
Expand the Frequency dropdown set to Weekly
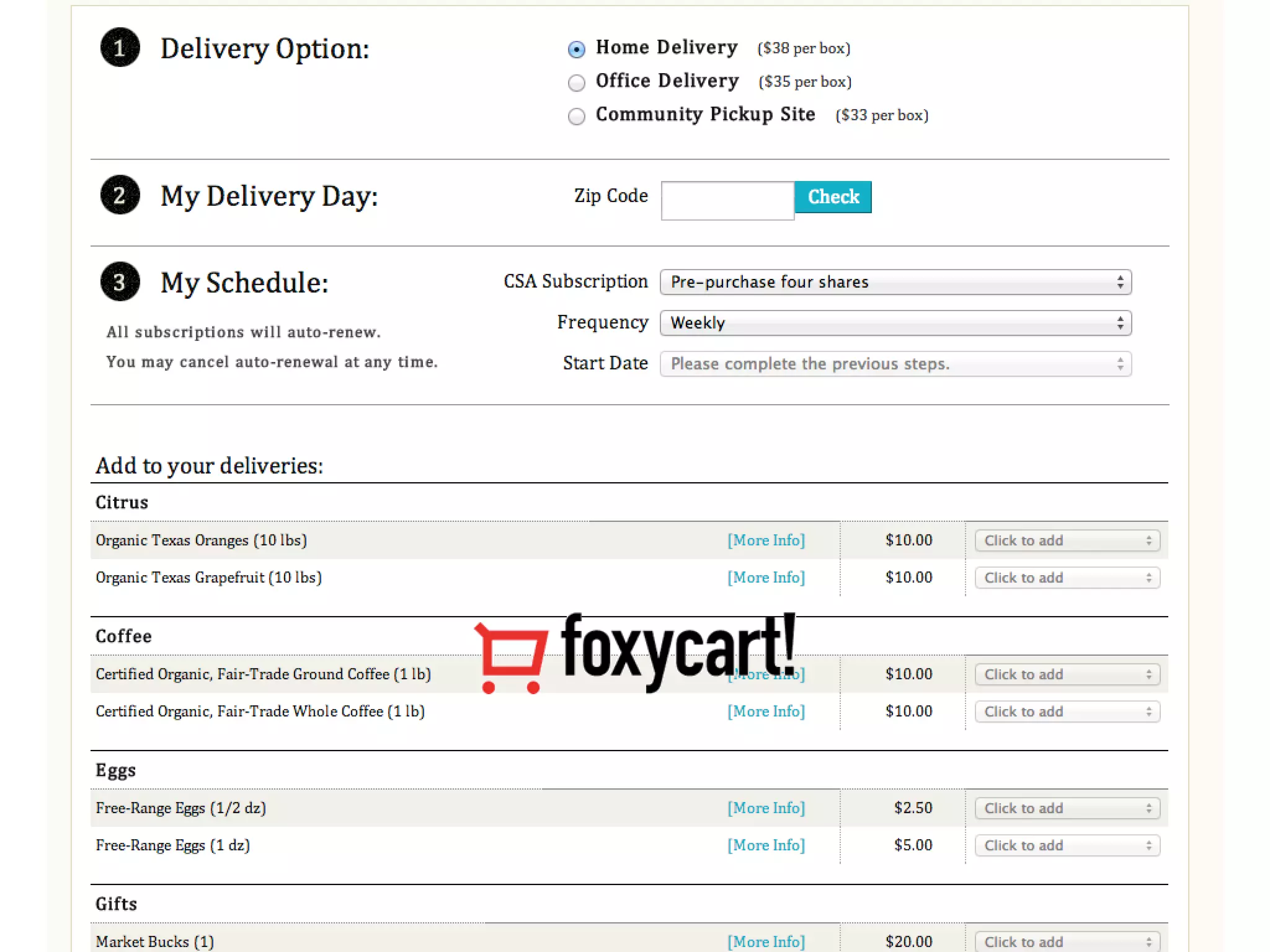(895, 323)
